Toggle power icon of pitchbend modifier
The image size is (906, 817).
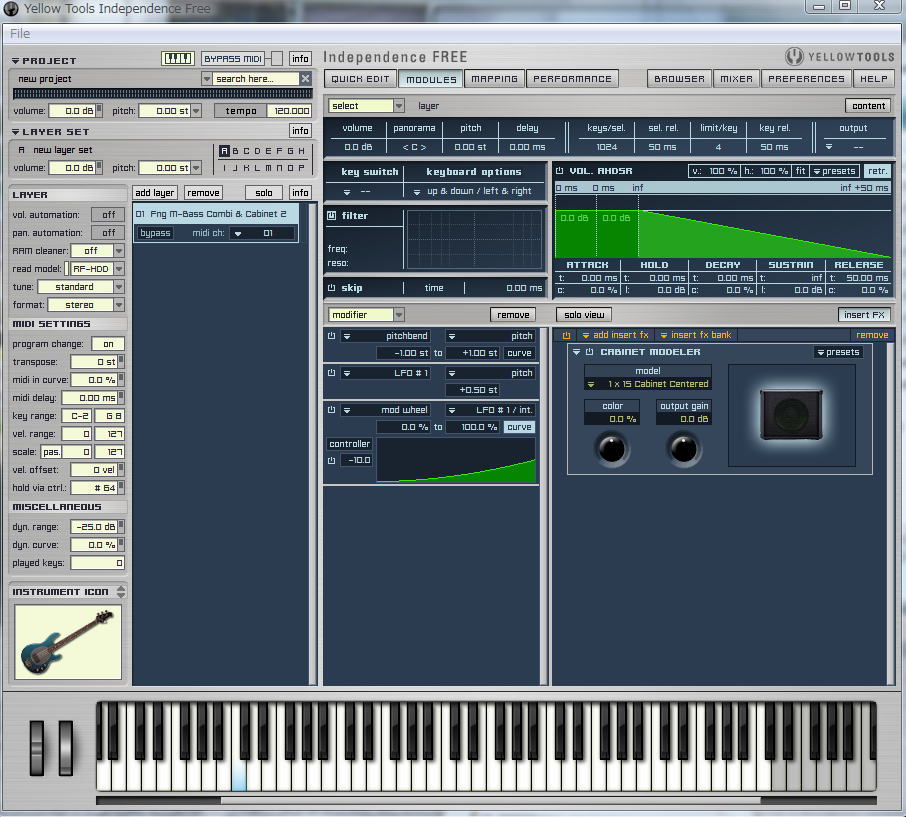point(332,336)
